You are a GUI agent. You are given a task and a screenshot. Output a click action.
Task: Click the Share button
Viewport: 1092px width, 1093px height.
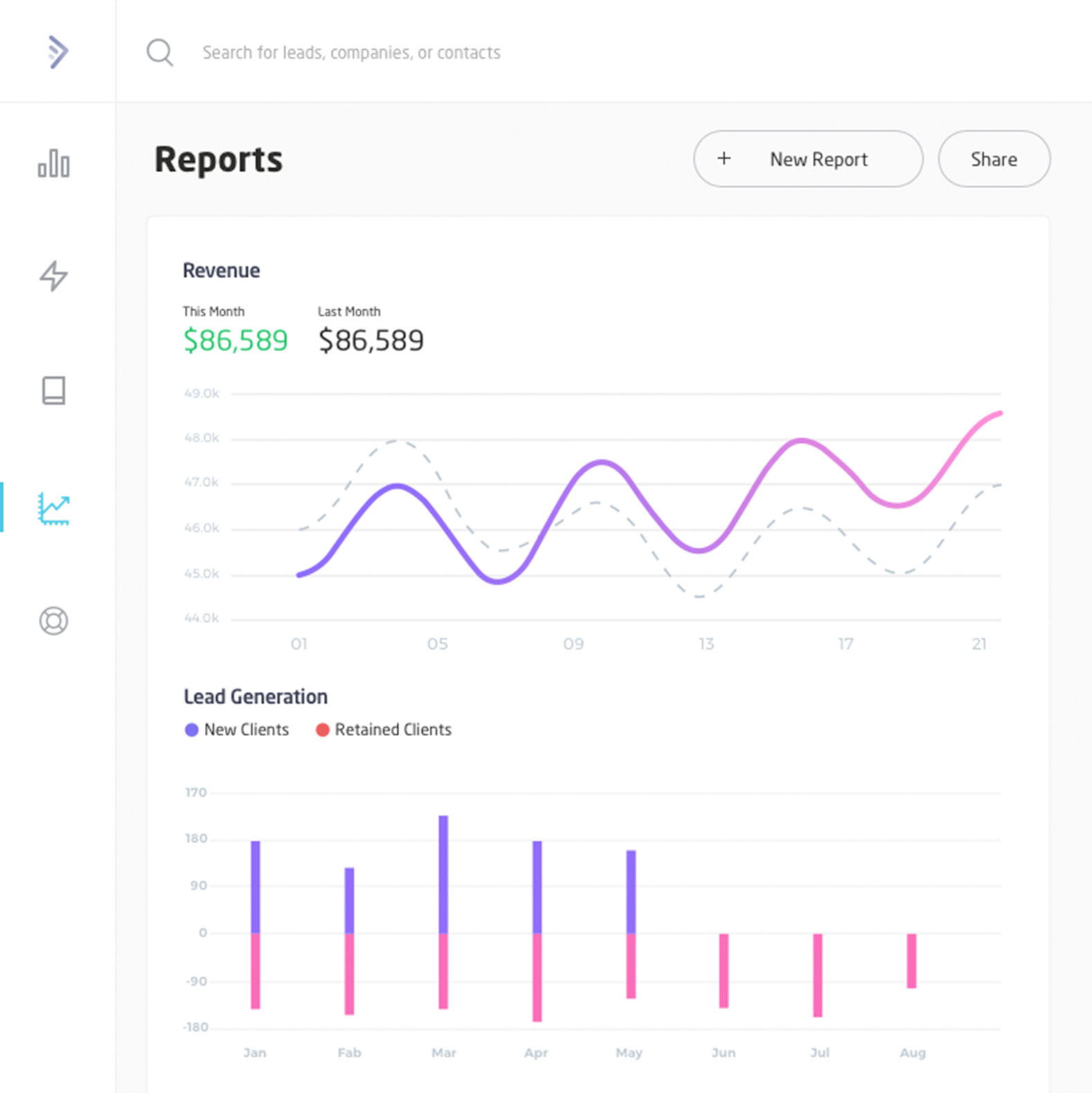tap(994, 159)
